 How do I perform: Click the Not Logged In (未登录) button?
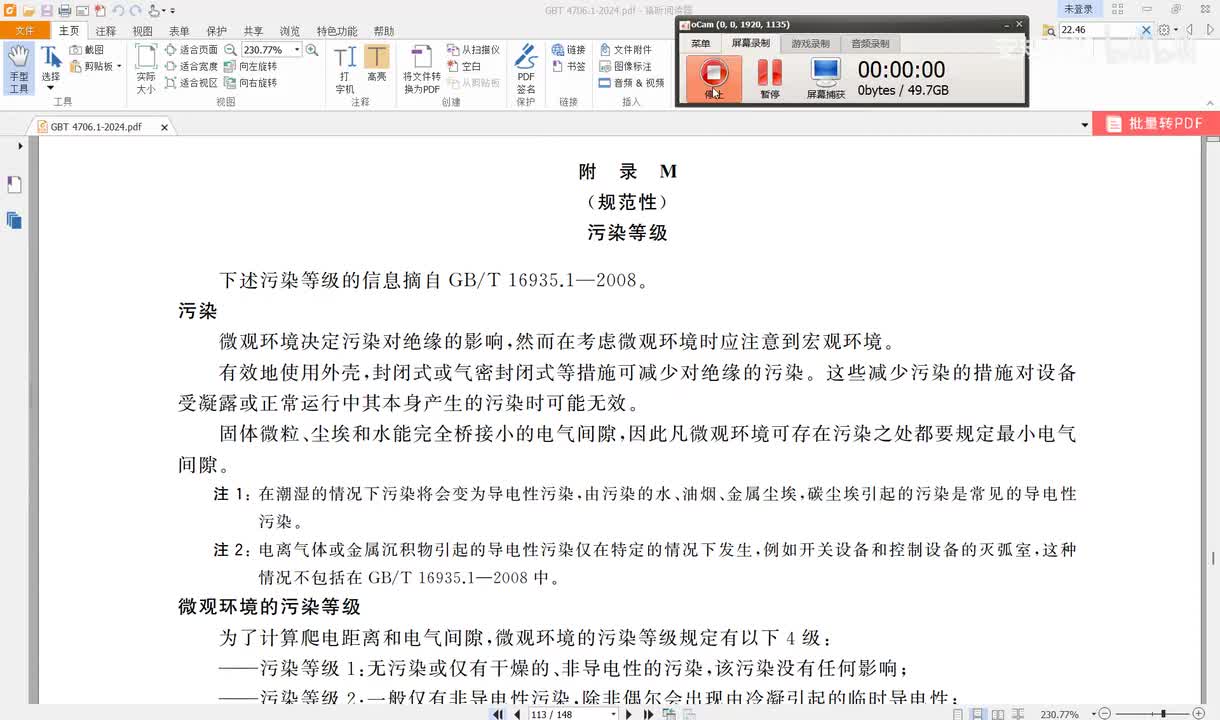point(1078,9)
